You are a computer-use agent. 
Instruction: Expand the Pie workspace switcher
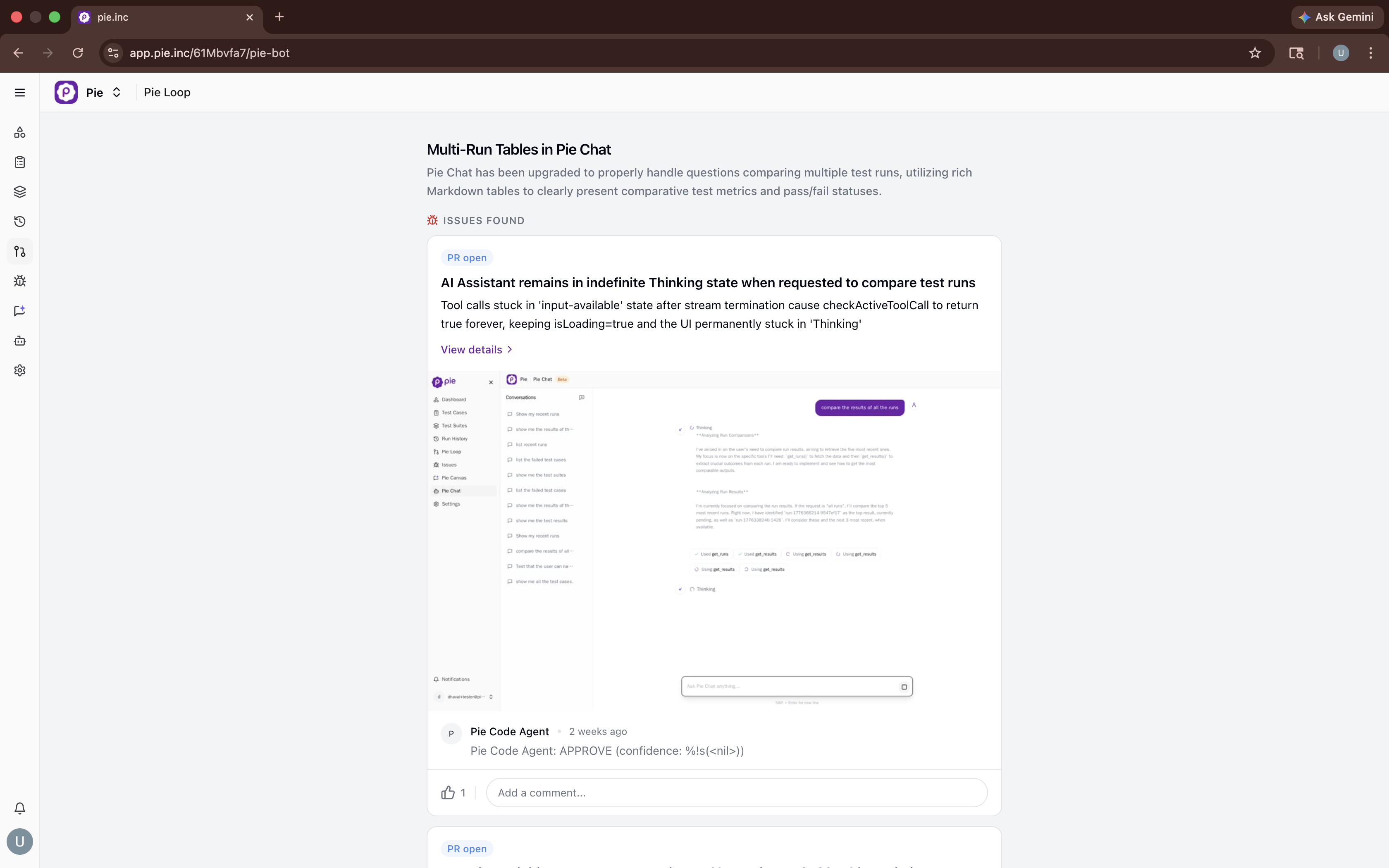coord(117,93)
